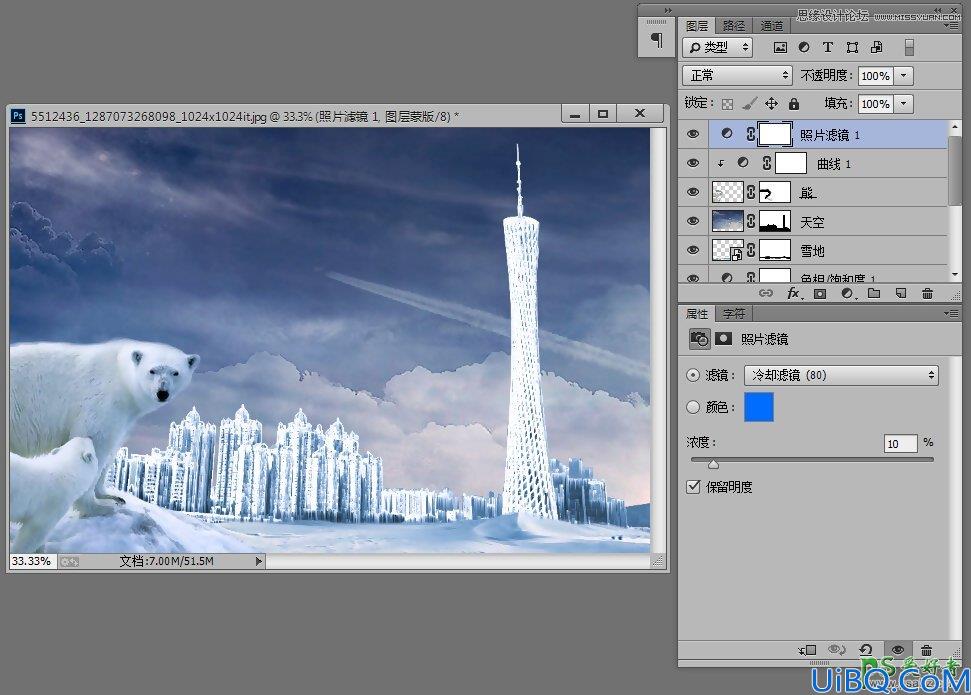Open the 正常 blend mode dropdown
Viewport: 971px width, 695px height.
(x=737, y=76)
